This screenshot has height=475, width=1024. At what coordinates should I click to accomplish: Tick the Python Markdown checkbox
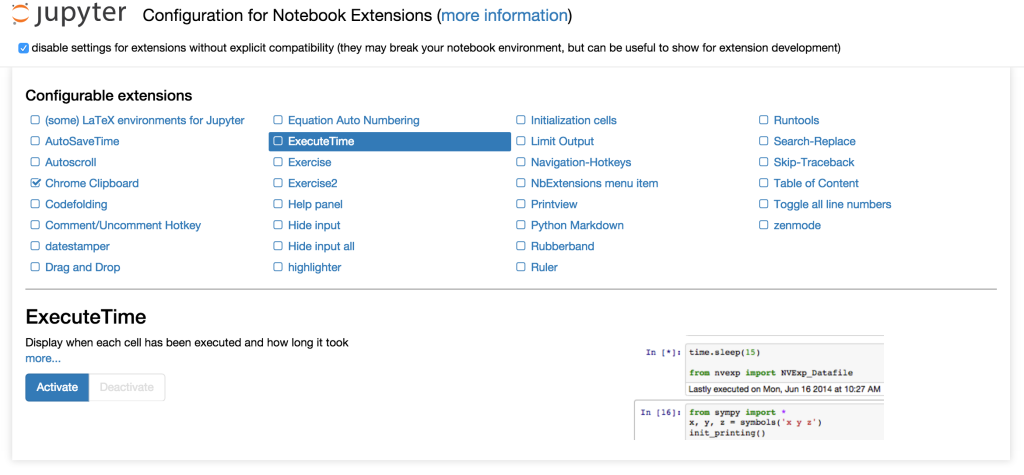point(520,225)
